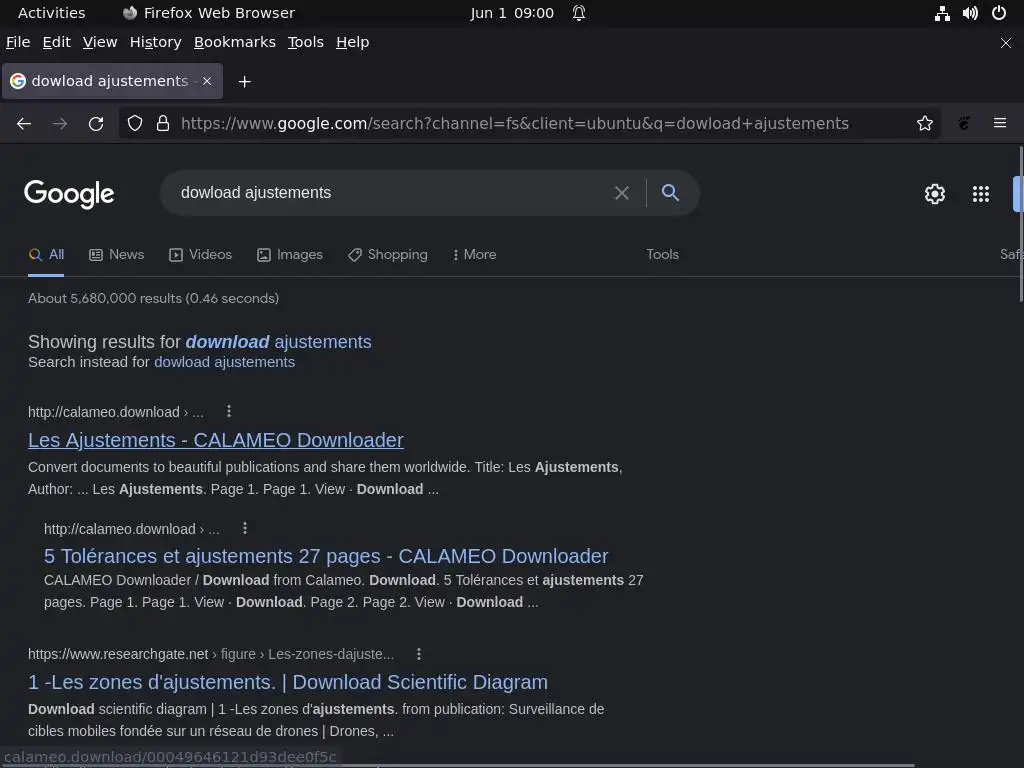The image size is (1024, 768).
Task: Open the Firefox Web Browser app menu
Action: click(x=209, y=13)
